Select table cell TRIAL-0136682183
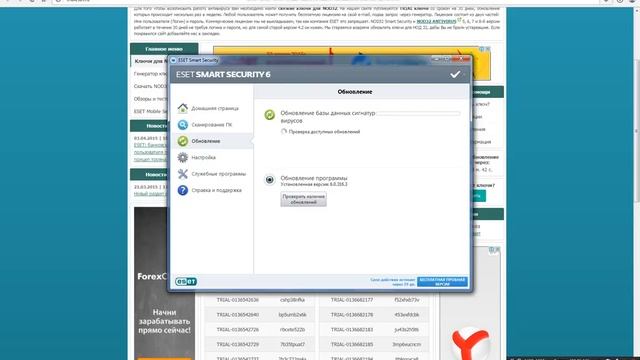This screenshot has height=360, width=640. (352, 329)
